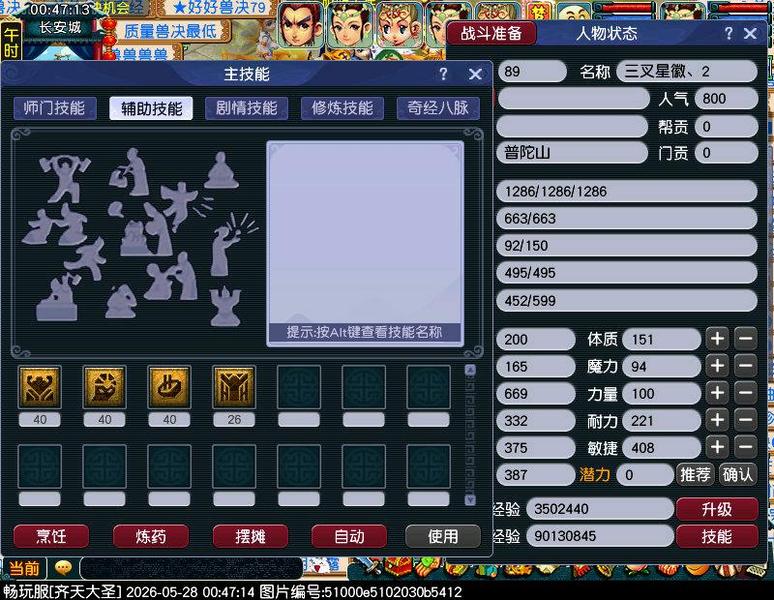Increase 体质 with its plus button
The width and height of the screenshot is (774, 600).
717,339
